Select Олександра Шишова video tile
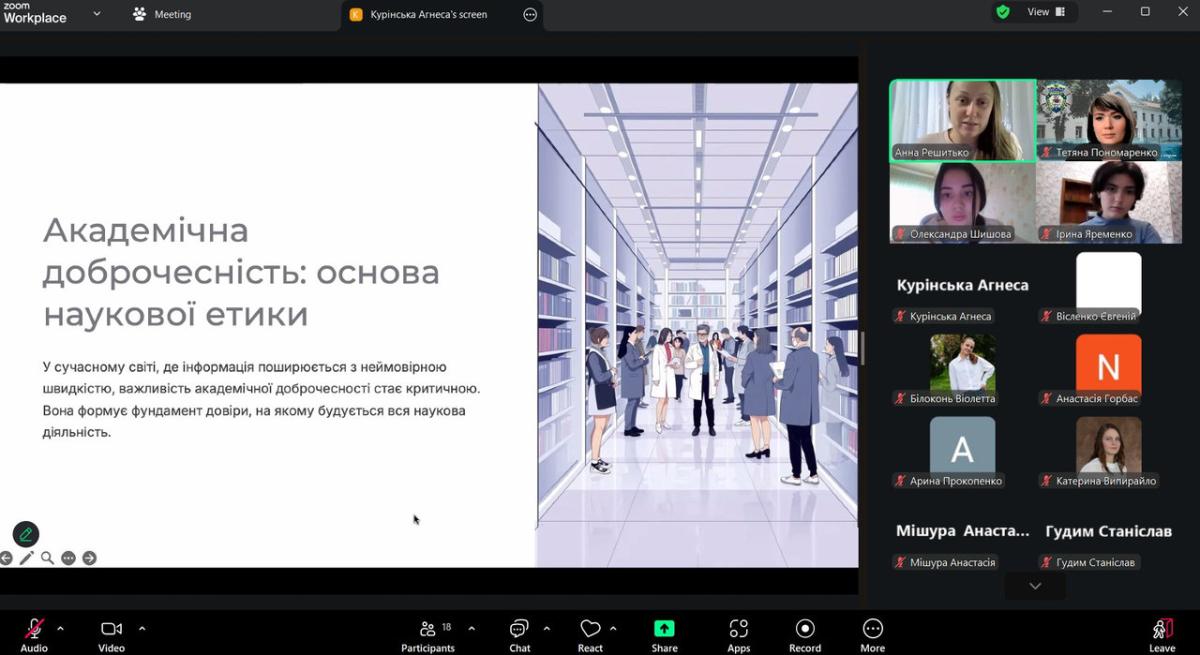 963,203
